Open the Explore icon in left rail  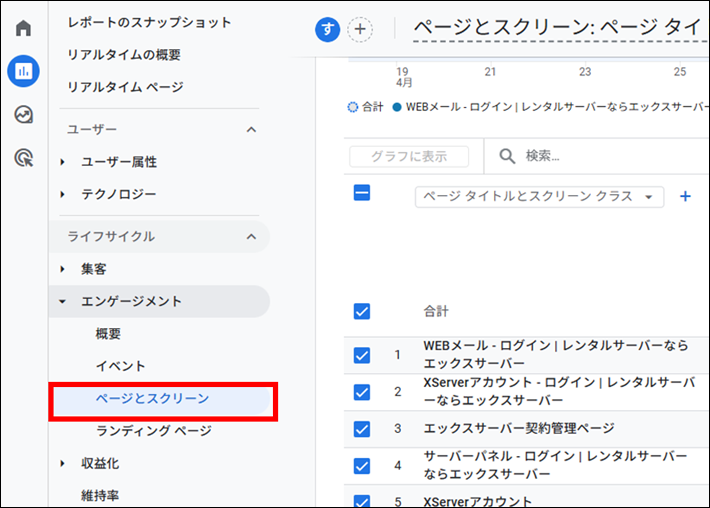click(24, 115)
